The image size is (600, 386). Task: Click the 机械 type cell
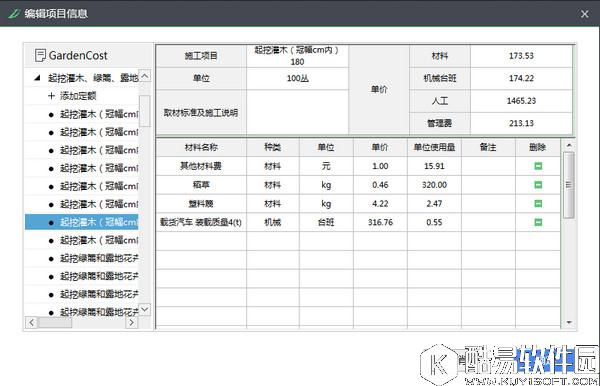[272, 222]
